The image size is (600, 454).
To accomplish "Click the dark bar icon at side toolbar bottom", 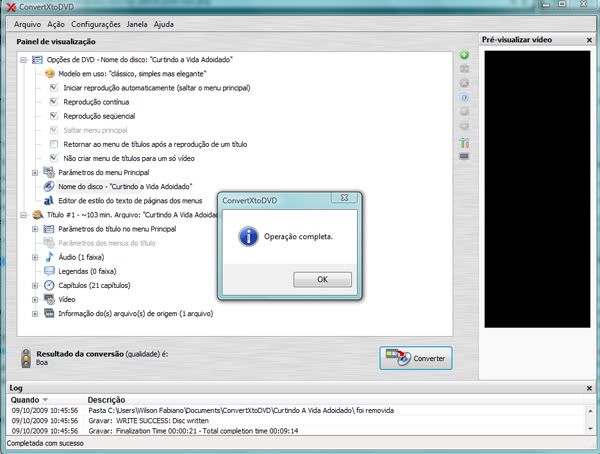I will coord(464,156).
